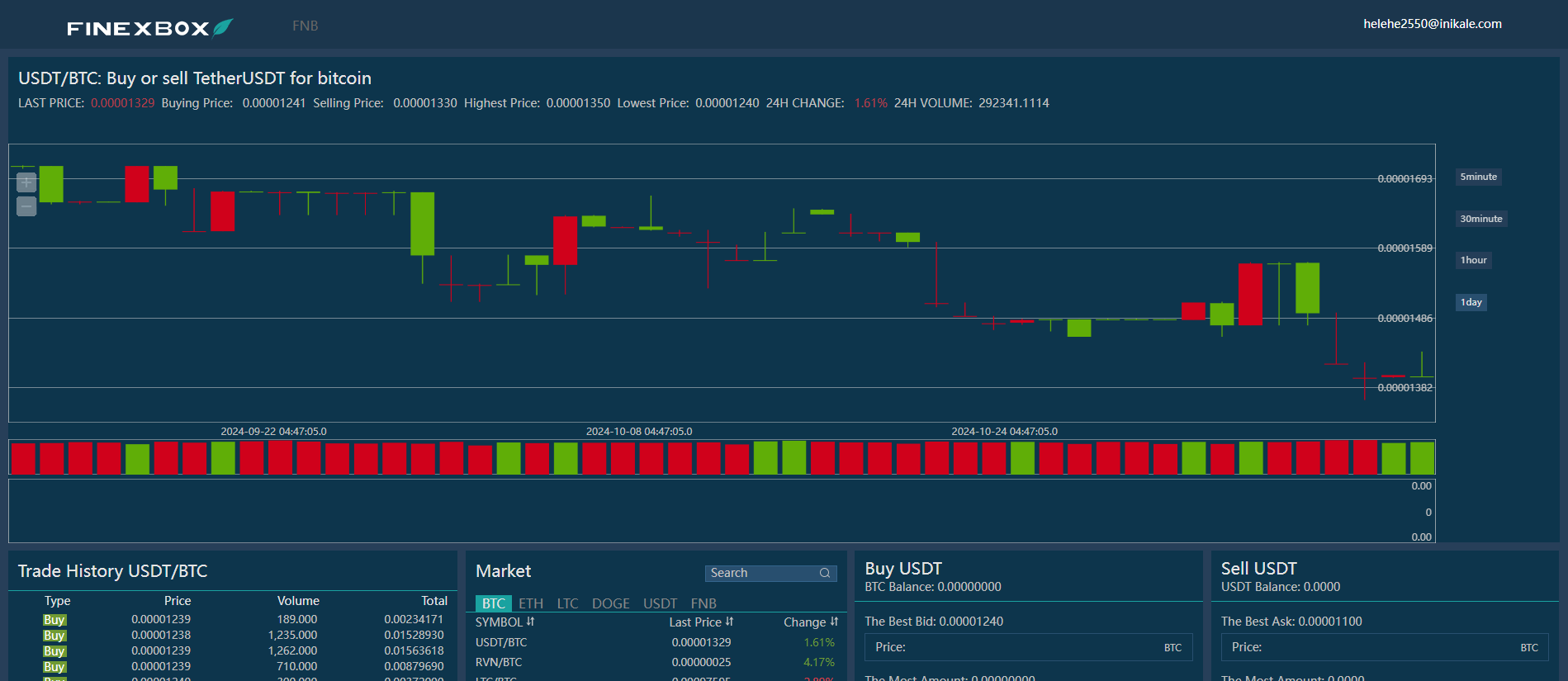Select the BTC market tab
This screenshot has height=681, width=1568.
pyautogui.click(x=494, y=603)
